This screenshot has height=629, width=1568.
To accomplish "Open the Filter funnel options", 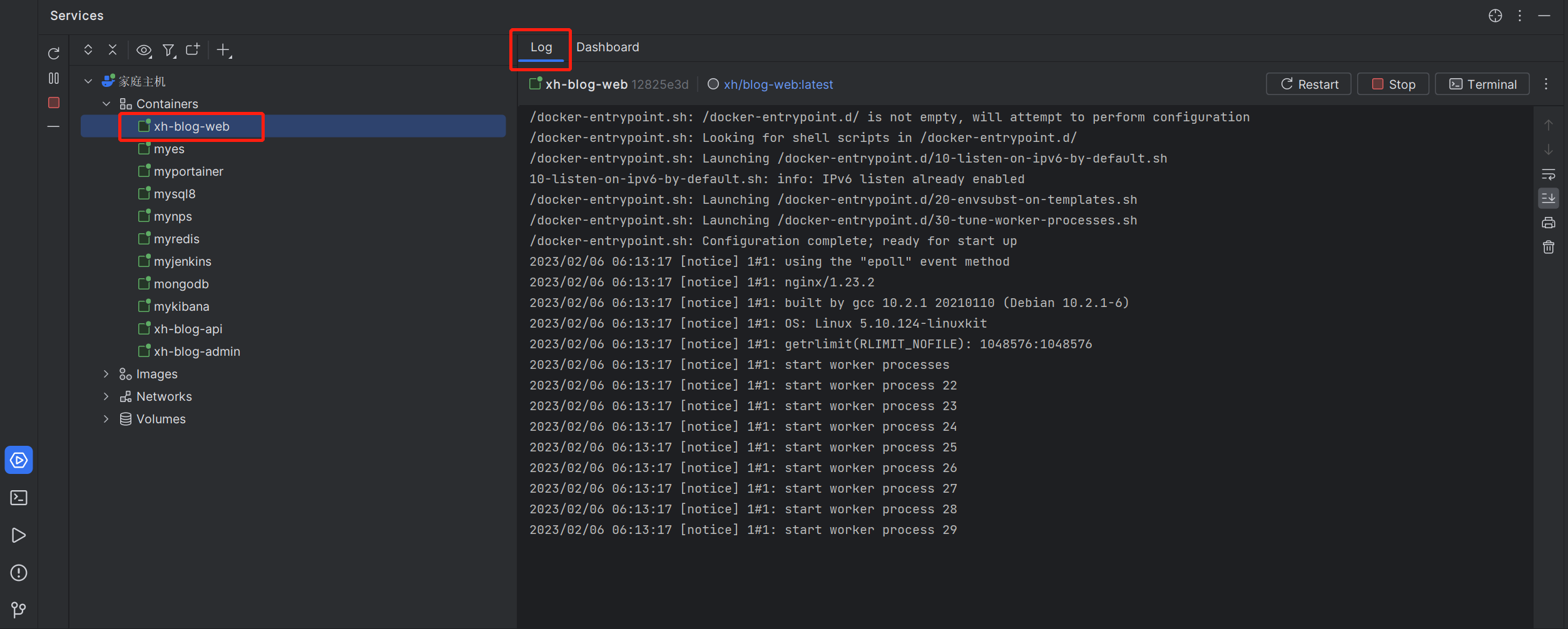I will click(168, 50).
